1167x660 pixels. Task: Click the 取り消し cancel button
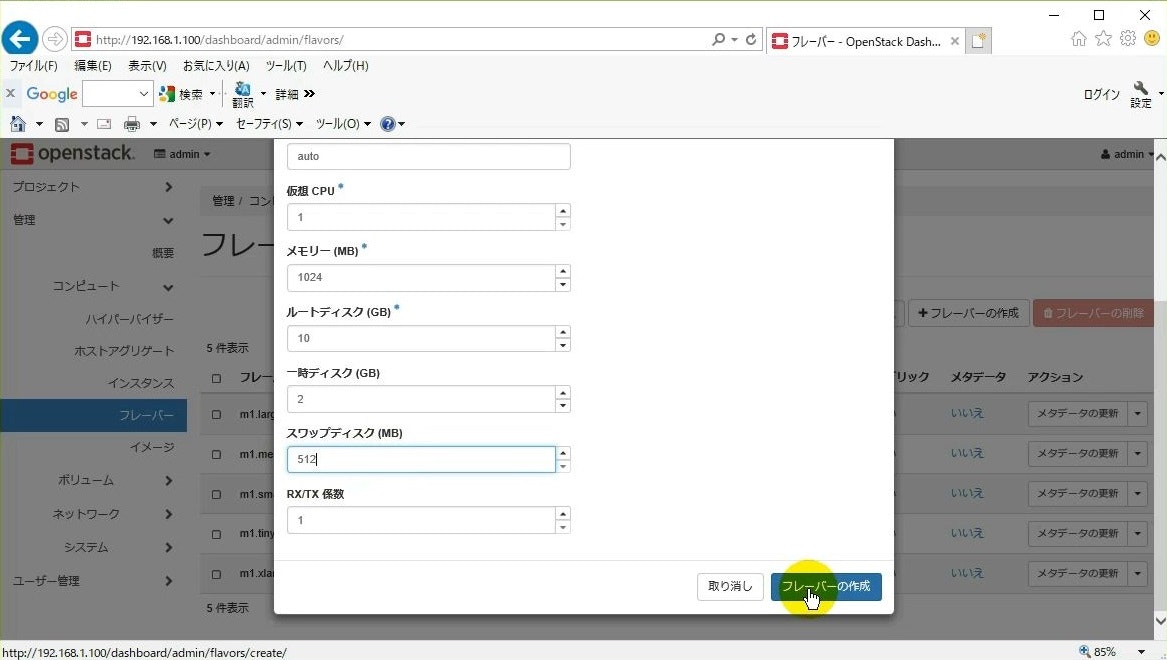[730, 586]
